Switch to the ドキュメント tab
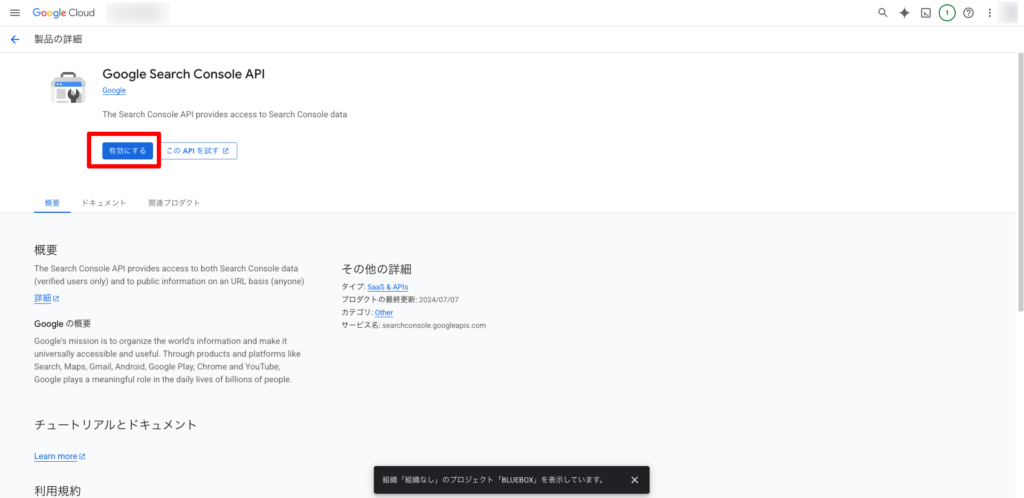 tap(104, 203)
